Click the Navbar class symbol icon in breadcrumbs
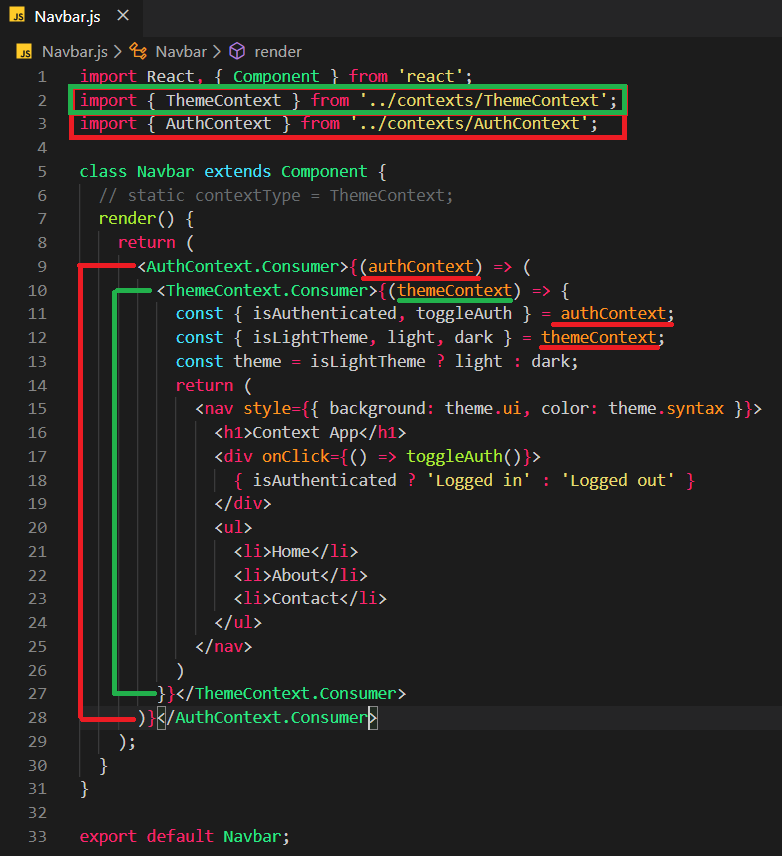The width and height of the screenshot is (782, 856). (138, 51)
